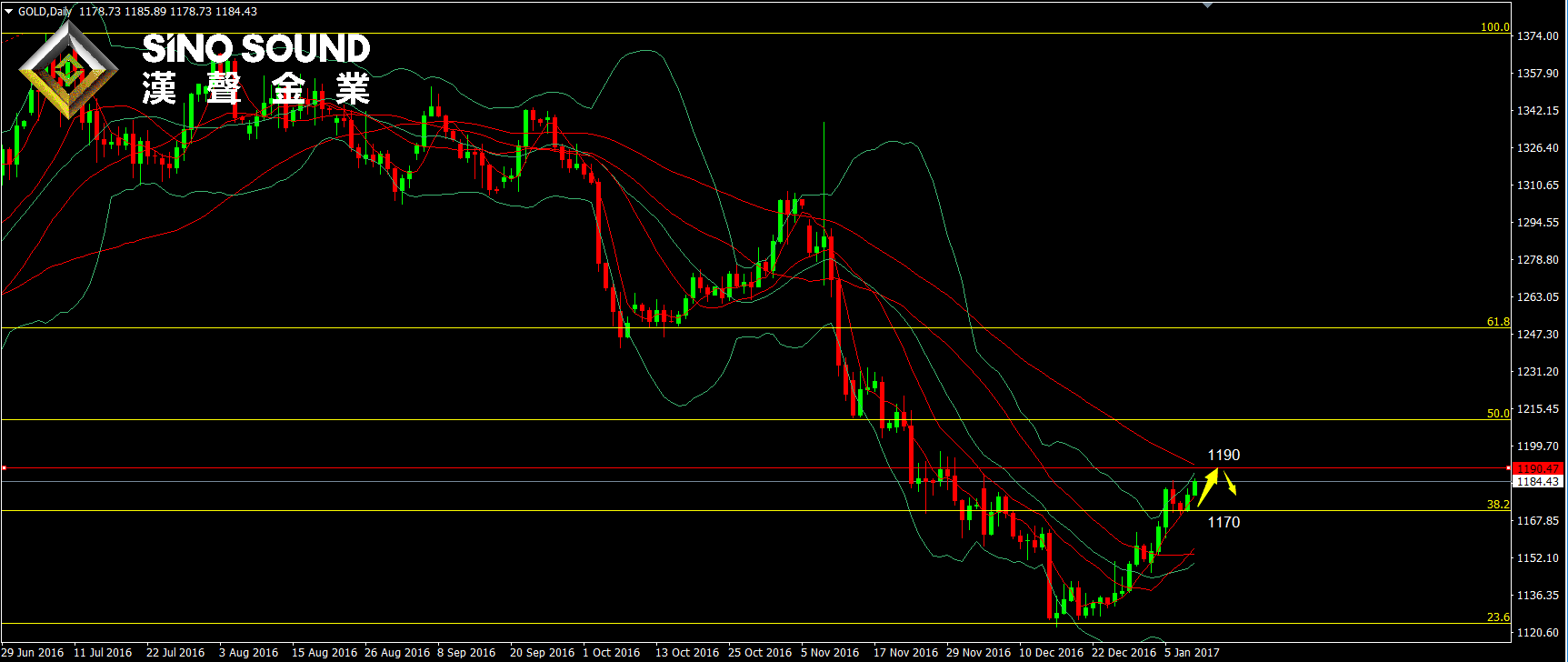This screenshot has height=662, width=1568.
Task: Click the red 1190.47 price tag on axis
Action: click(1536, 469)
